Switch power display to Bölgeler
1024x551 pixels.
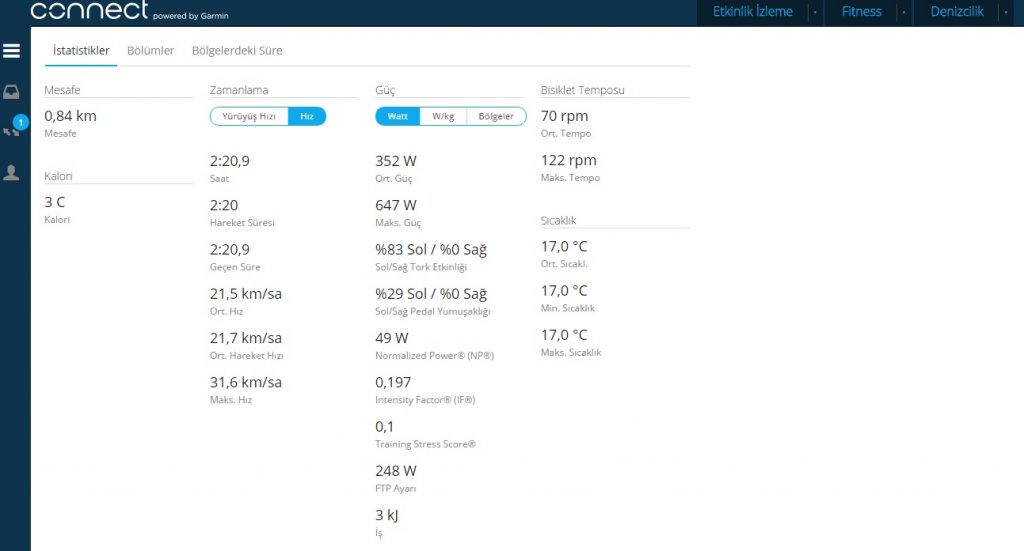point(496,116)
